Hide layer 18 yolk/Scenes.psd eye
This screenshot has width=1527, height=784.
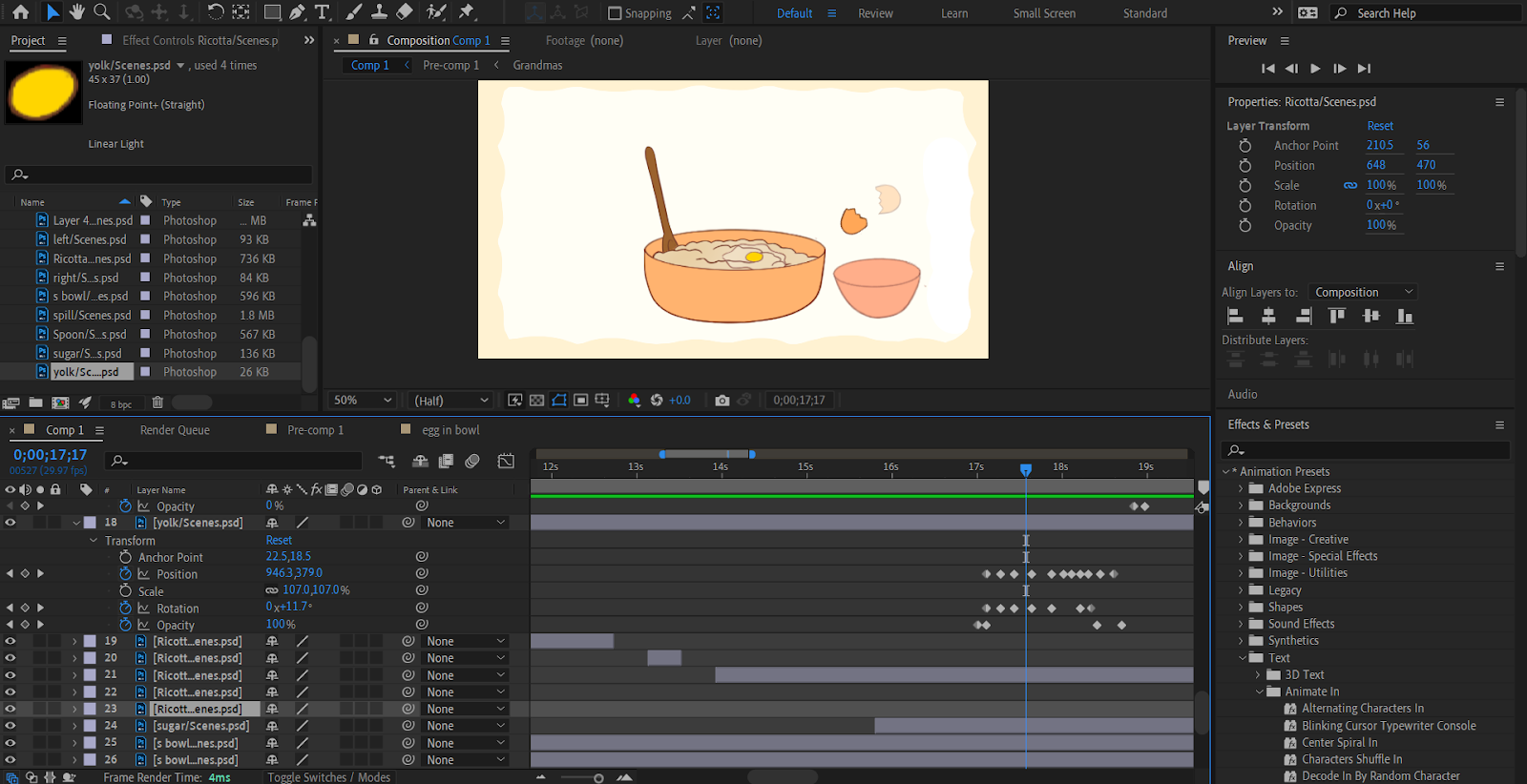click(10, 523)
